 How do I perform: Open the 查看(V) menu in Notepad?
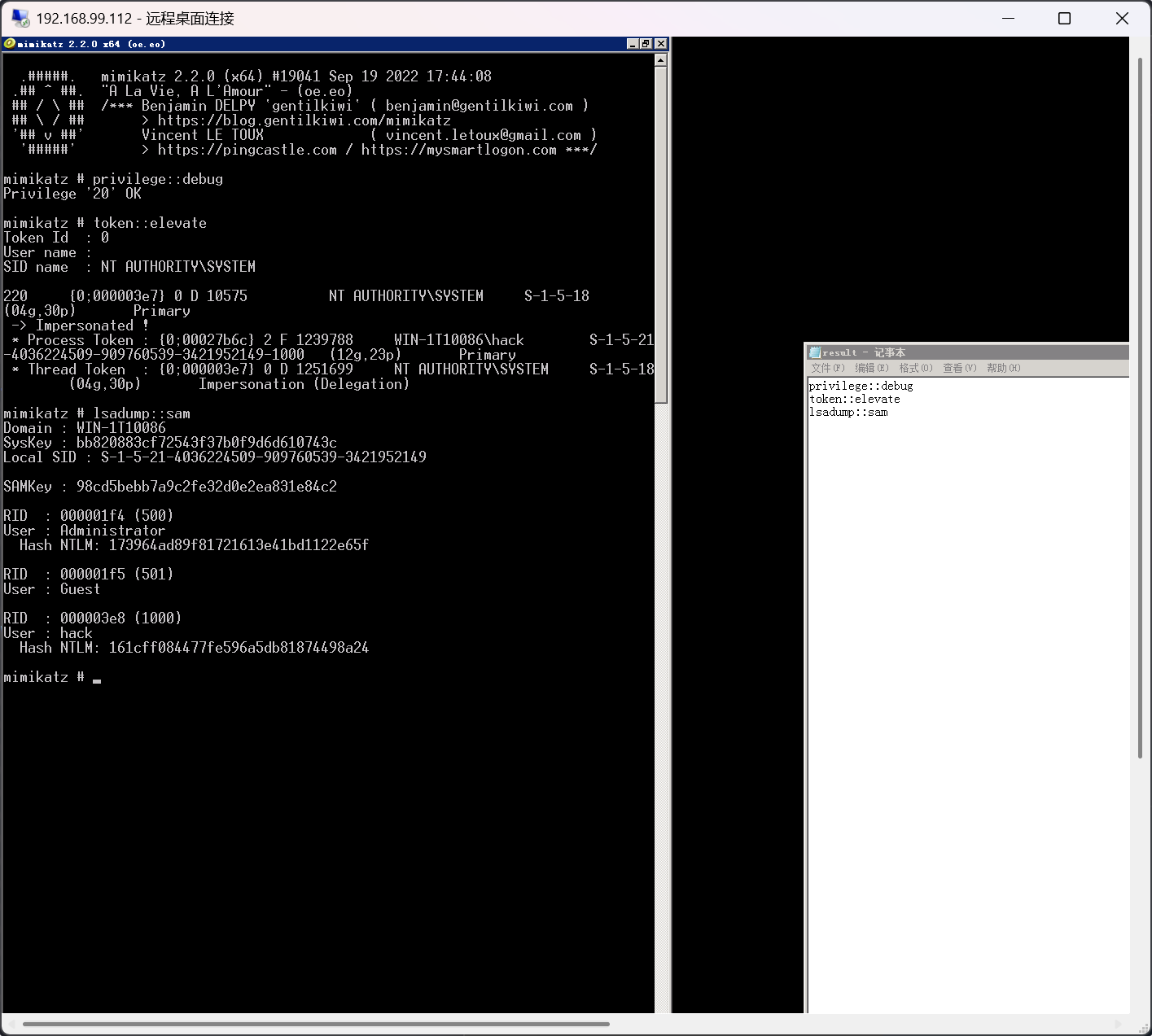(960, 368)
